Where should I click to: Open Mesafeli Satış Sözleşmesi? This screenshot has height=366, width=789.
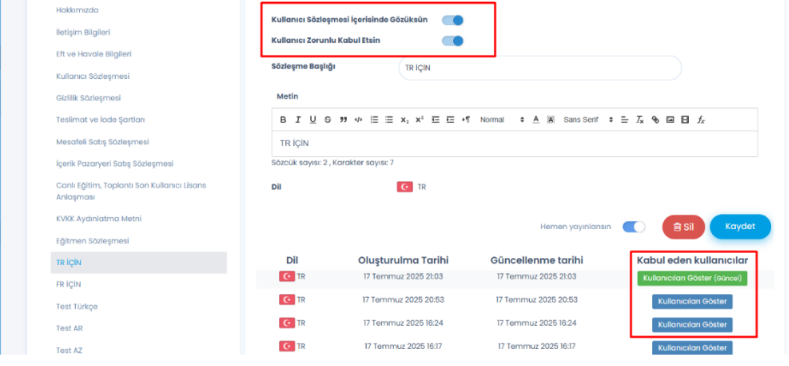103,142
